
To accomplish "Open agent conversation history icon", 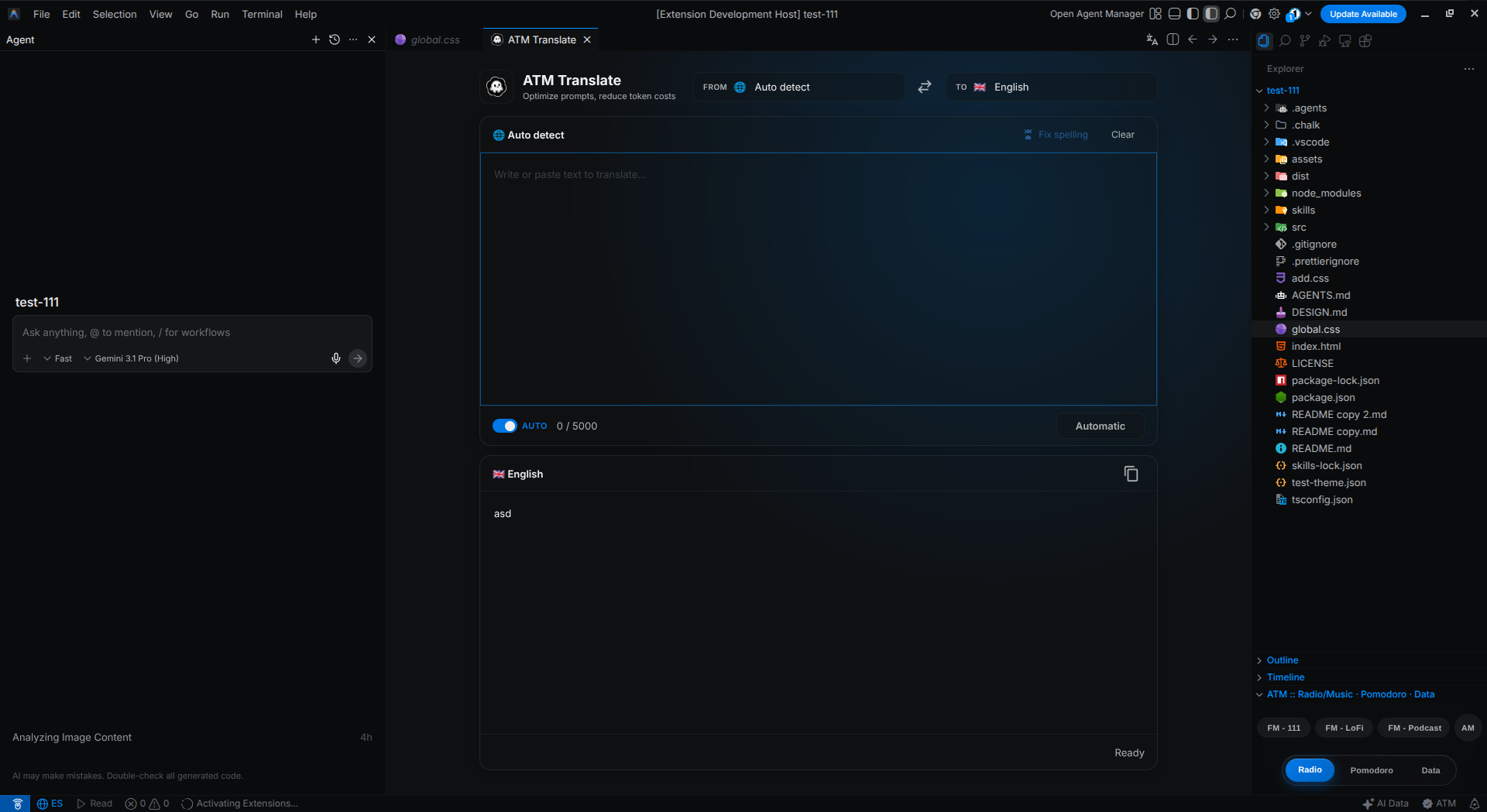I will coord(335,39).
